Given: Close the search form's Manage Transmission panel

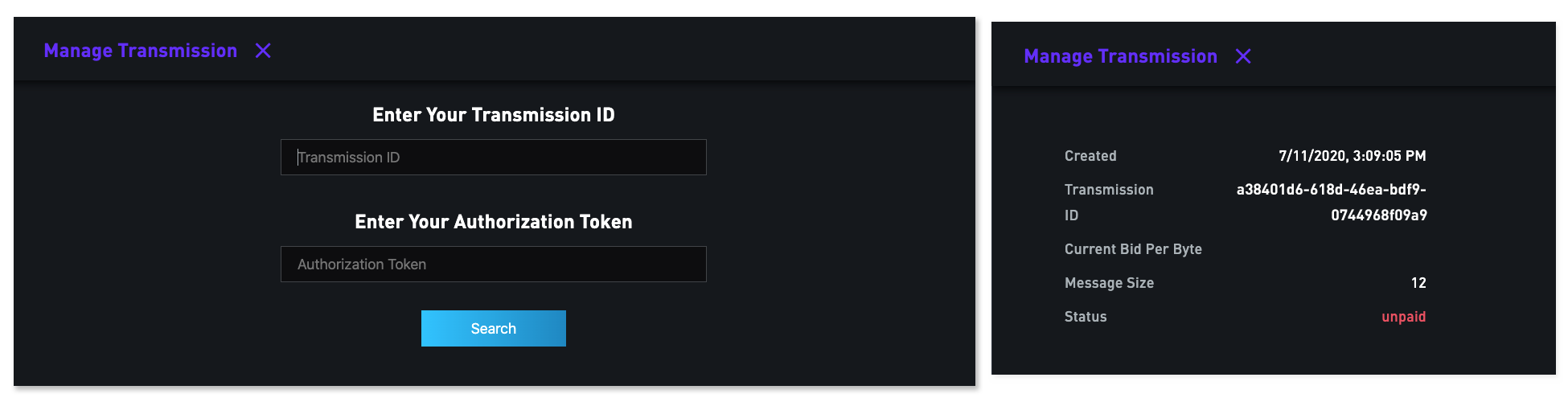Looking at the screenshot, I should point(263,51).
